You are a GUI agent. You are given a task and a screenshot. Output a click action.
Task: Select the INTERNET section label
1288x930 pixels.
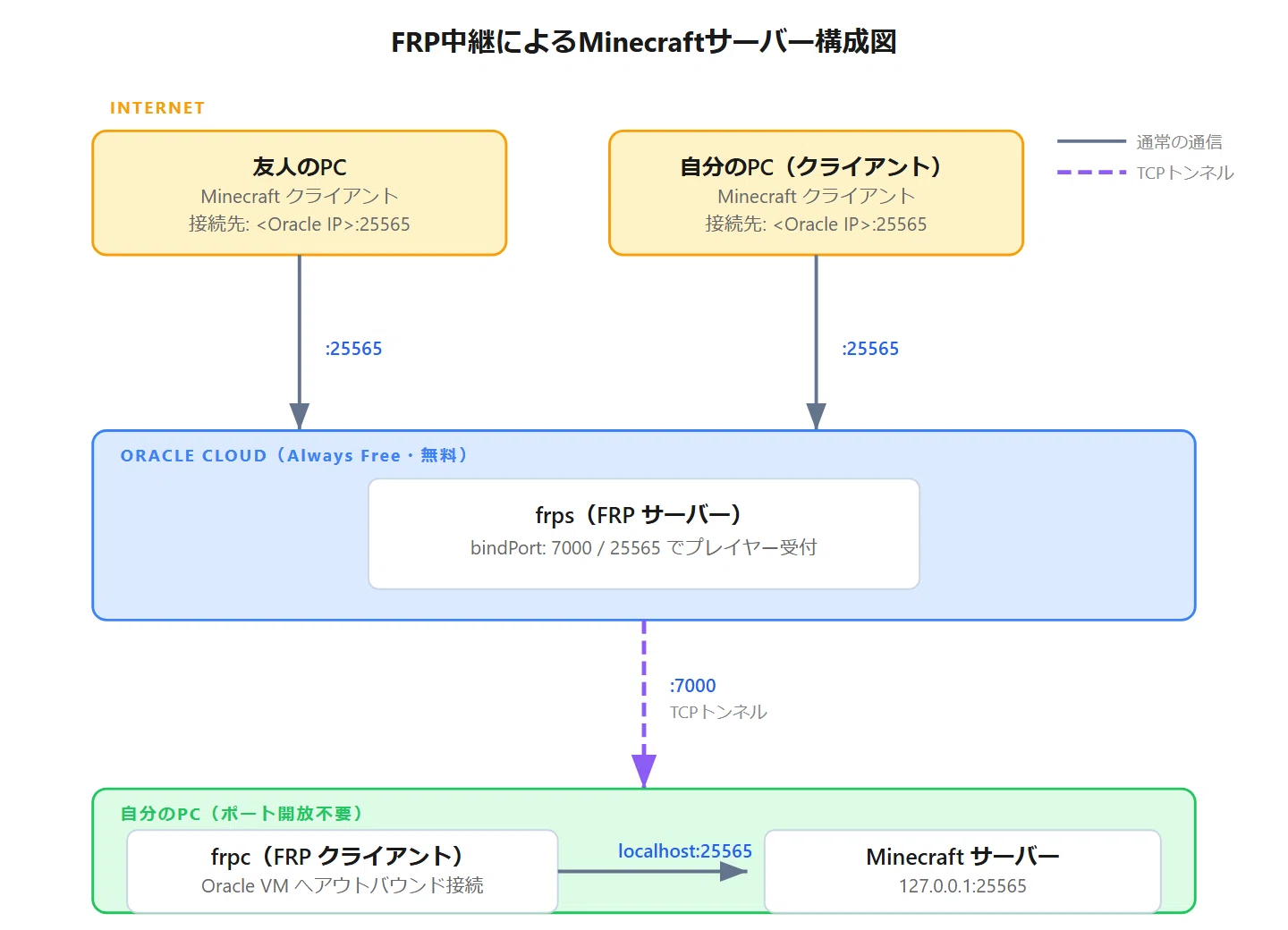pos(157,108)
